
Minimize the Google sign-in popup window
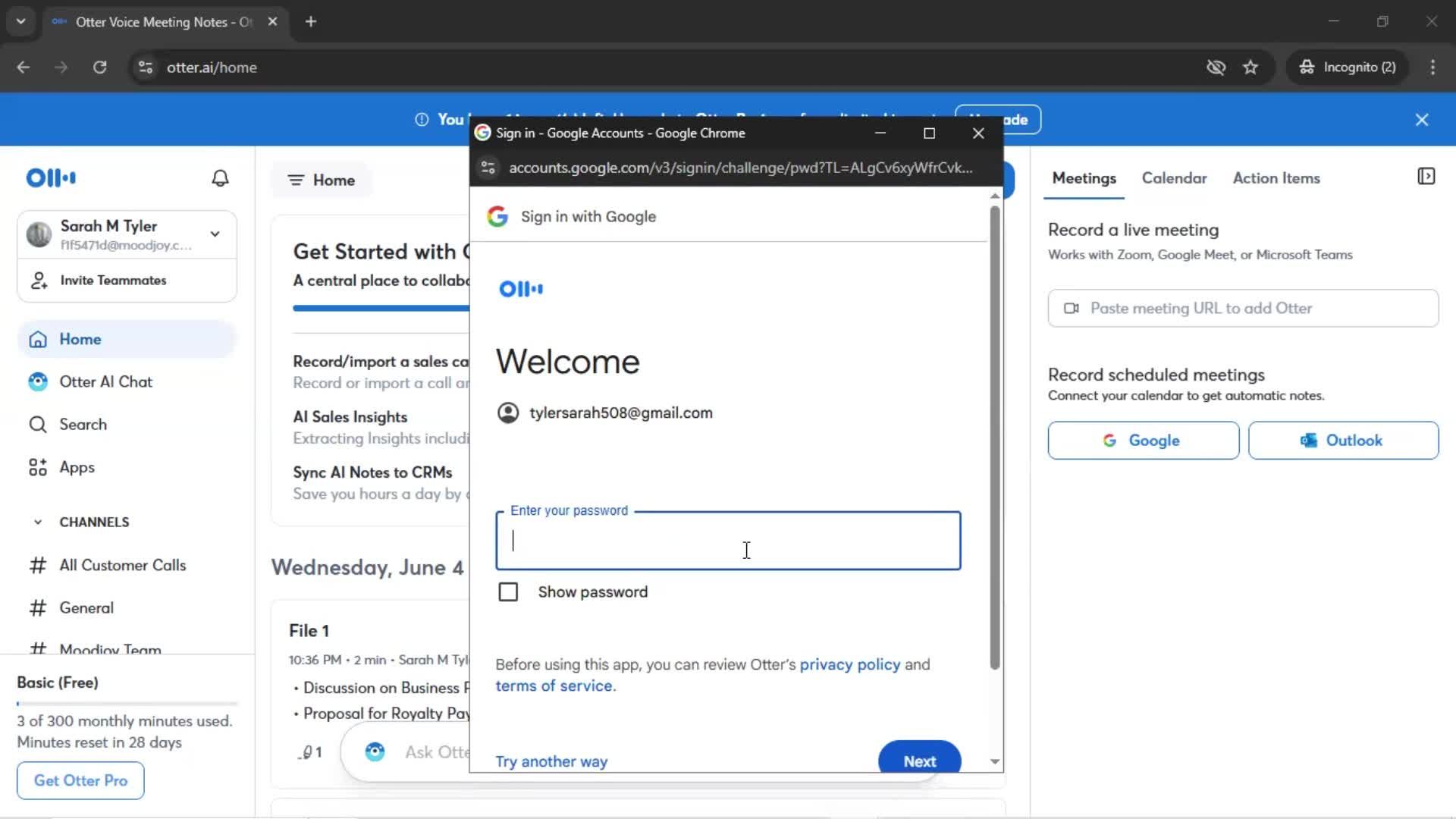(x=880, y=133)
